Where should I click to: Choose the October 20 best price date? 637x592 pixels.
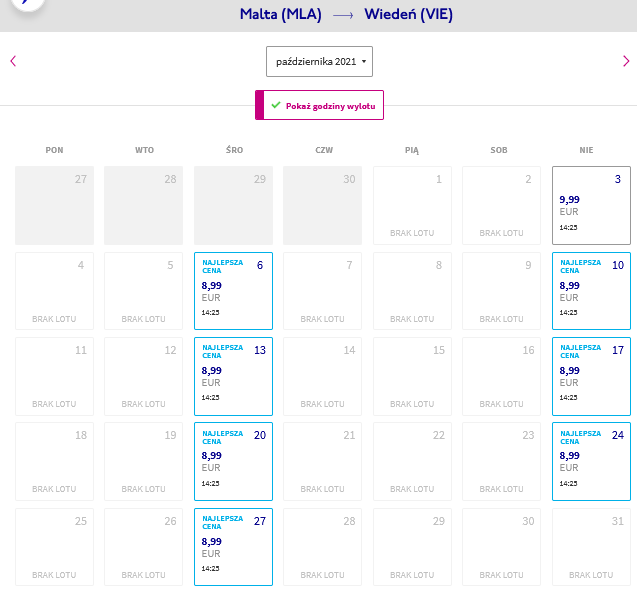coord(233,462)
